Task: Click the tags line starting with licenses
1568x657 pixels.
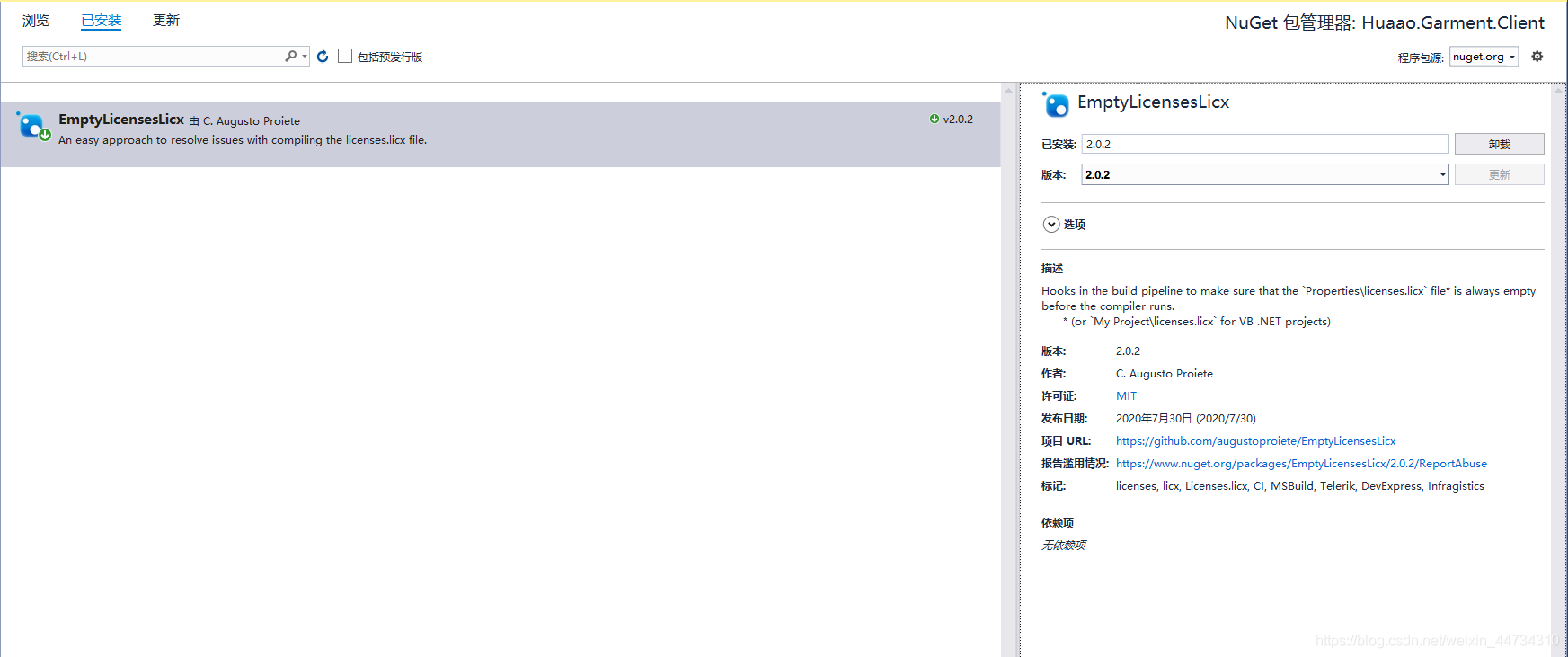Action: click(1299, 485)
